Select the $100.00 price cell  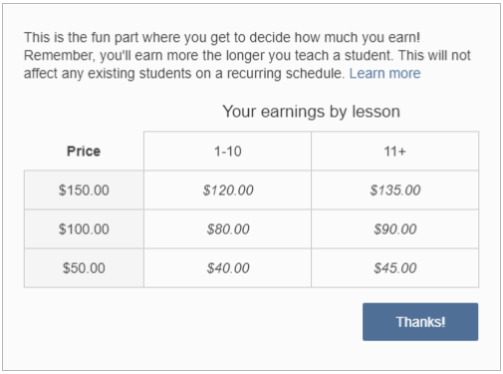(84, 229)
